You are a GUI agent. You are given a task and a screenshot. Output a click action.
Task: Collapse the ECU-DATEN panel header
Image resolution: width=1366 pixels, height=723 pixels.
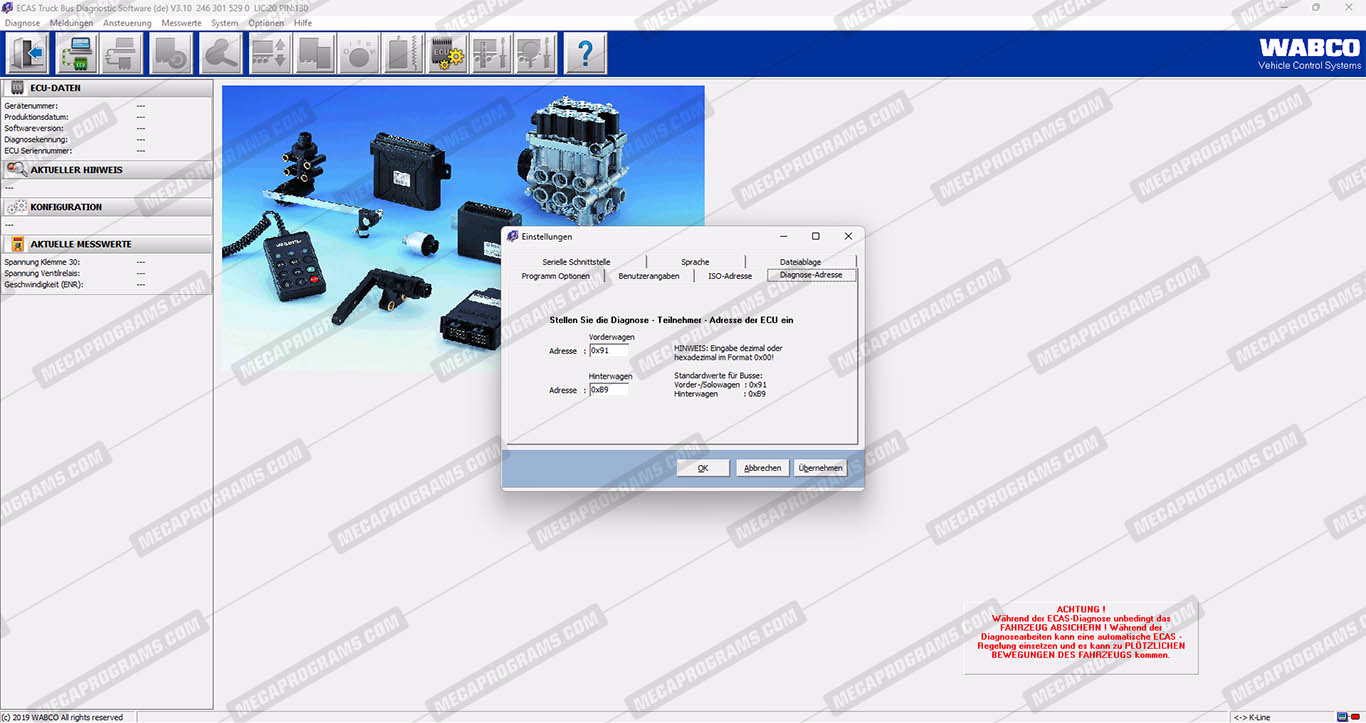[x=107, y=88]
